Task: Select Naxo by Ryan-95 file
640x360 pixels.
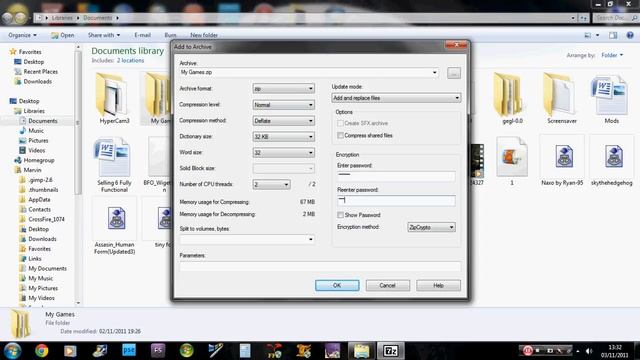Action: point(562,161)
